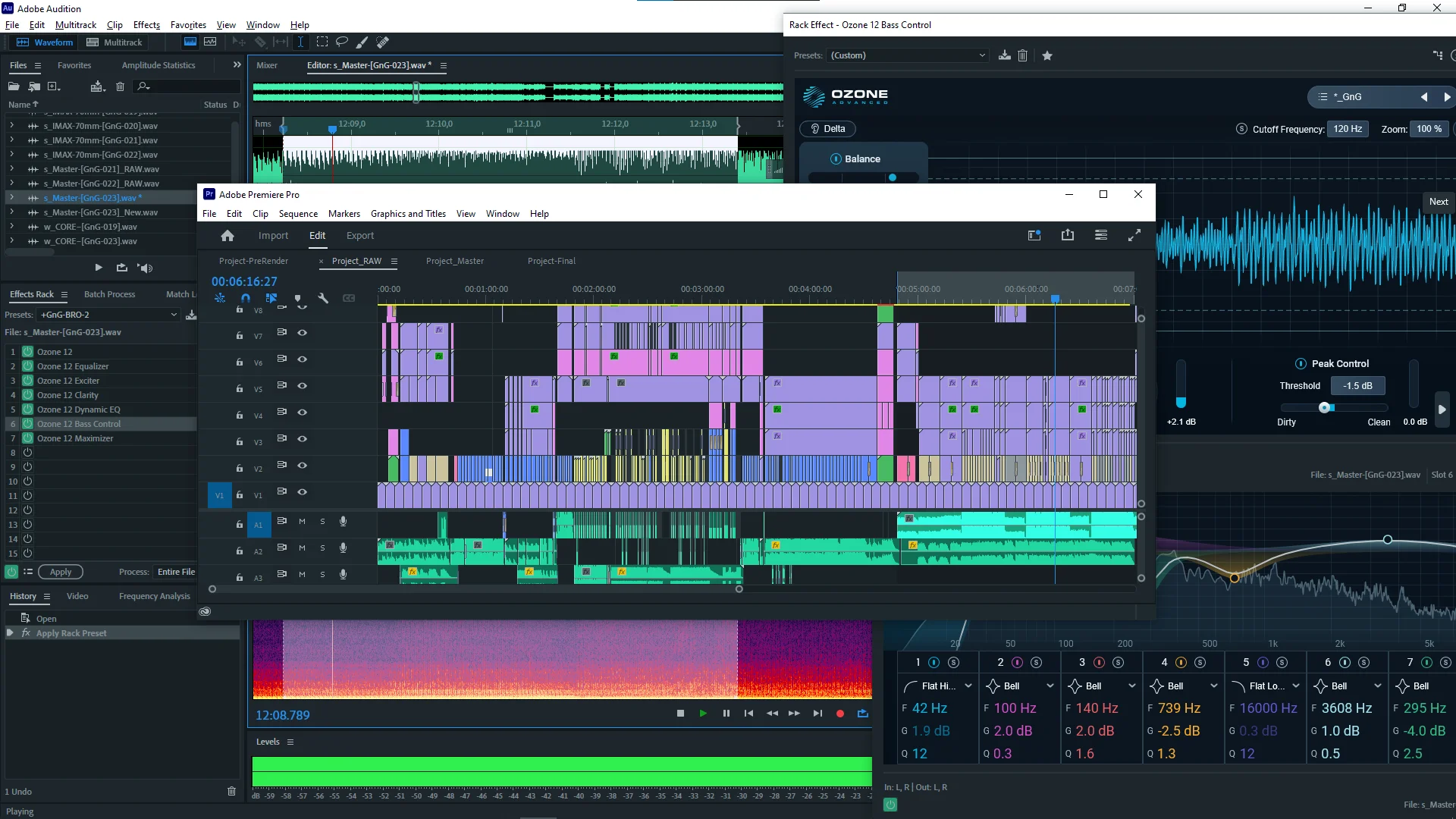Image resolution: width=1456 pixels, height=819 pixels.
Task: Open Premiere timeline wrench display settings
Action: point(323,299)
